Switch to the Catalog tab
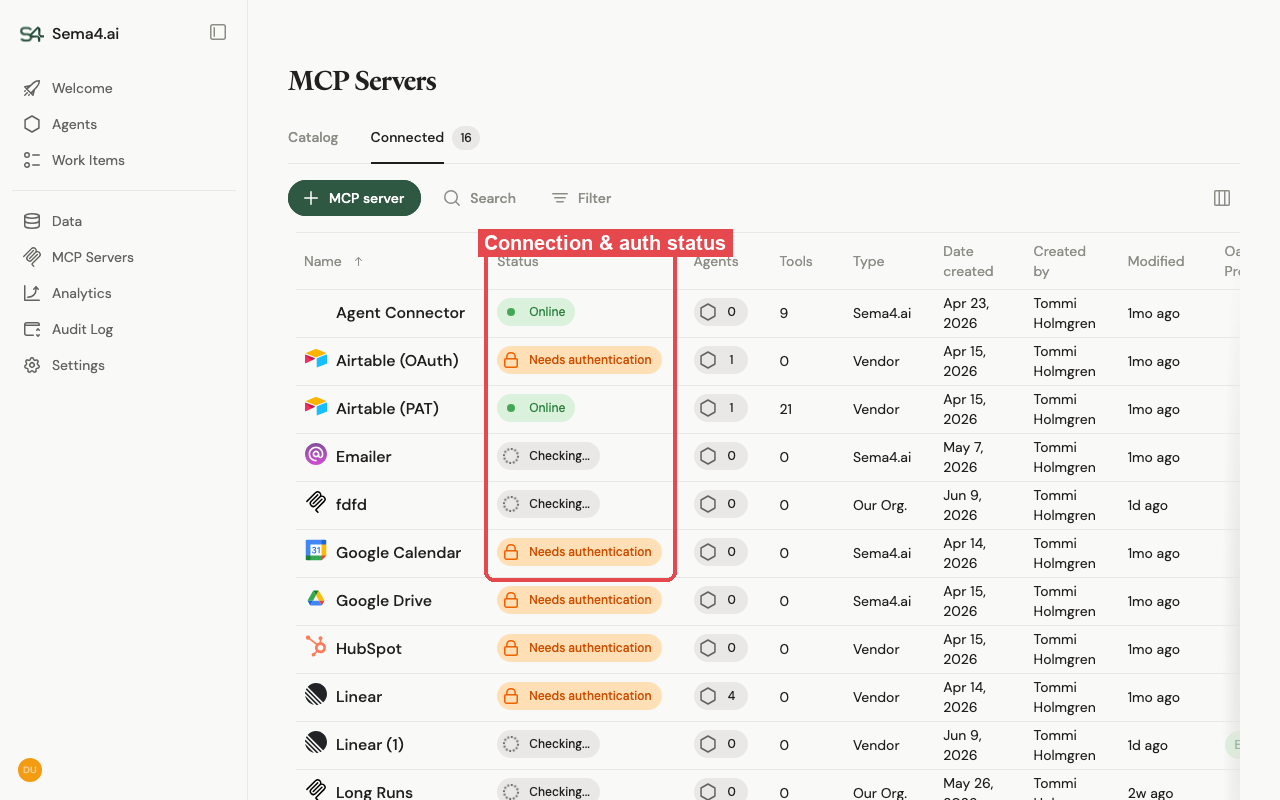 click(x=313, y=138)
